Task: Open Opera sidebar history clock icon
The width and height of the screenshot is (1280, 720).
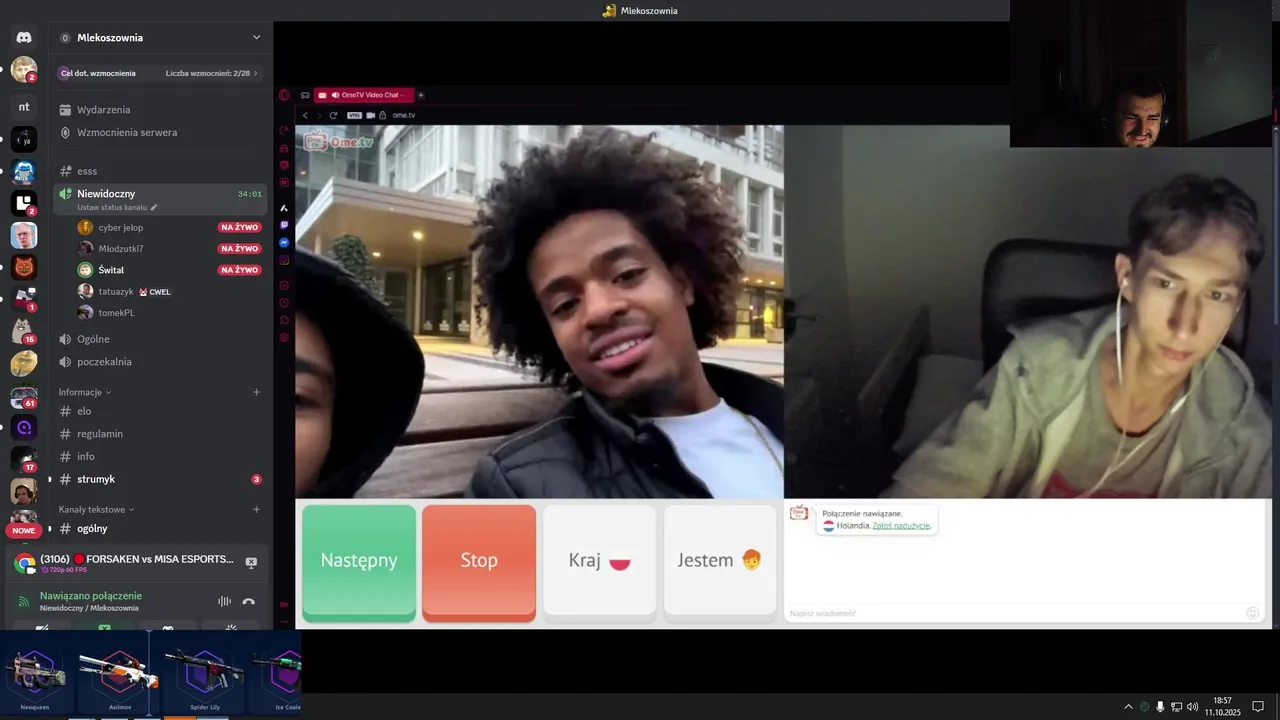Action: click(284, 303)
